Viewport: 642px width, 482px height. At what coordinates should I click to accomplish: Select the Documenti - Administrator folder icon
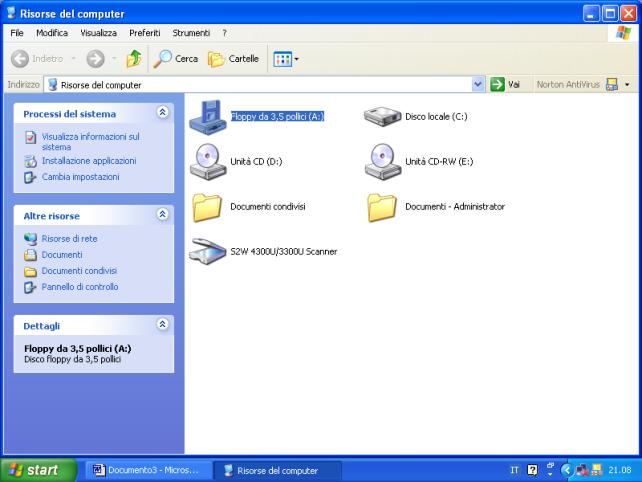tap(382, 207)
